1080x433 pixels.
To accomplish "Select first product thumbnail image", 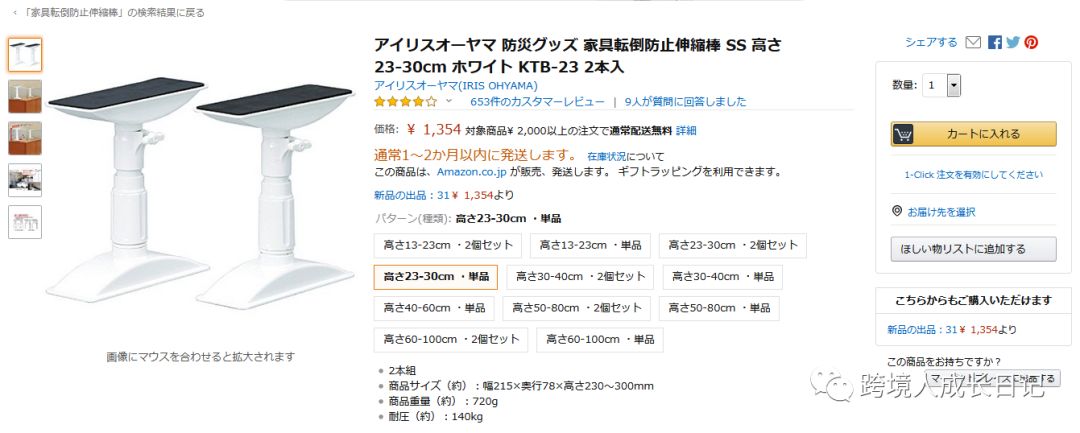I will point(25,55).
